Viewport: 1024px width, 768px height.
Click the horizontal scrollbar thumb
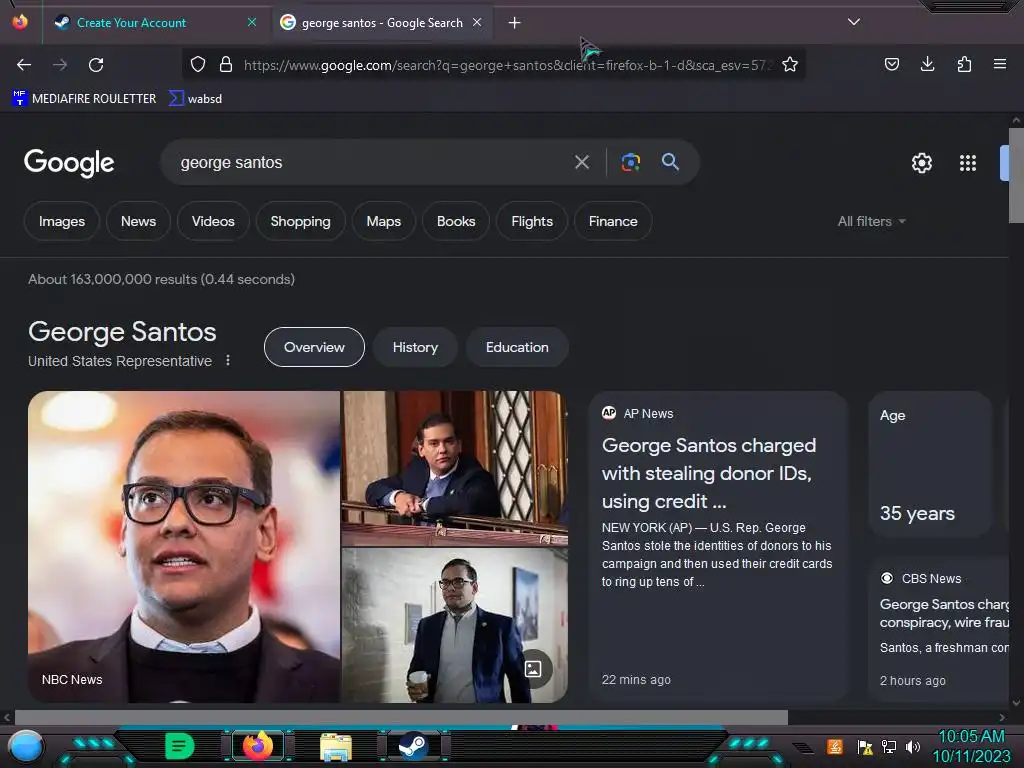click(x=401, y=717)
